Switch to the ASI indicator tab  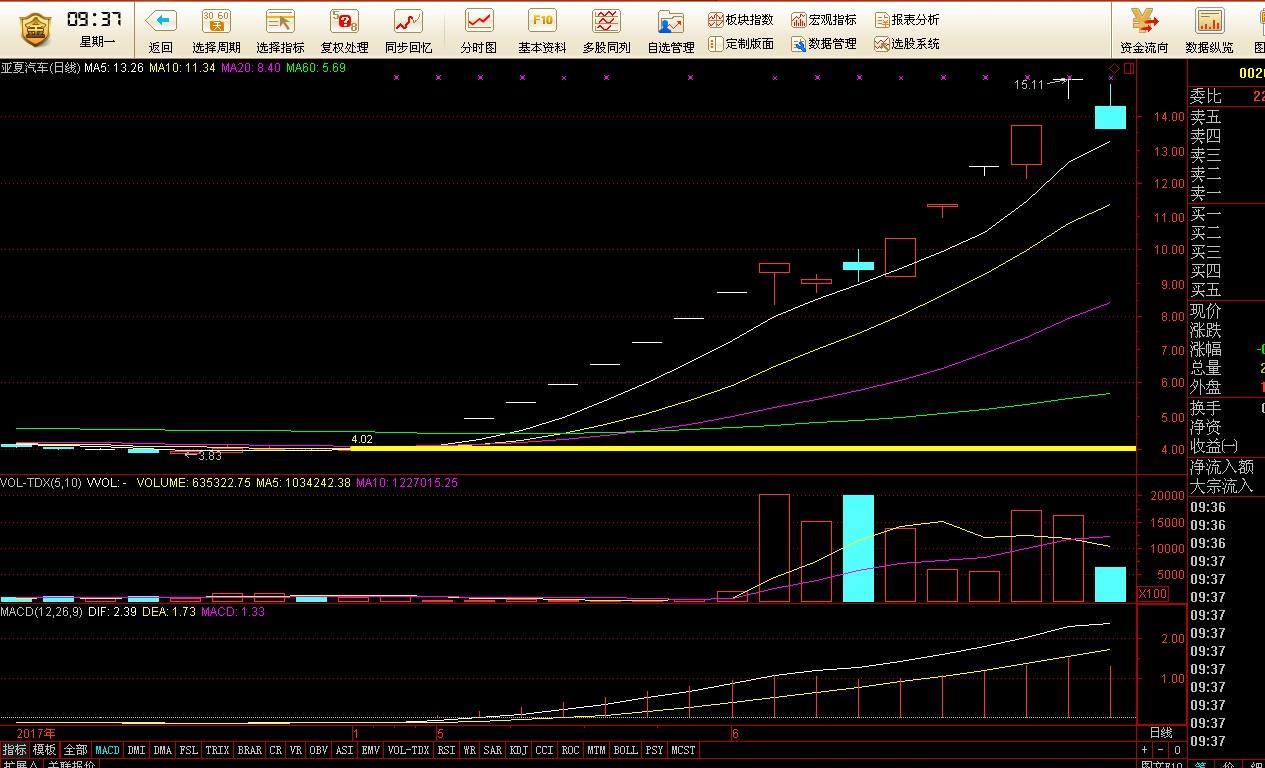[x=345, y=750]
